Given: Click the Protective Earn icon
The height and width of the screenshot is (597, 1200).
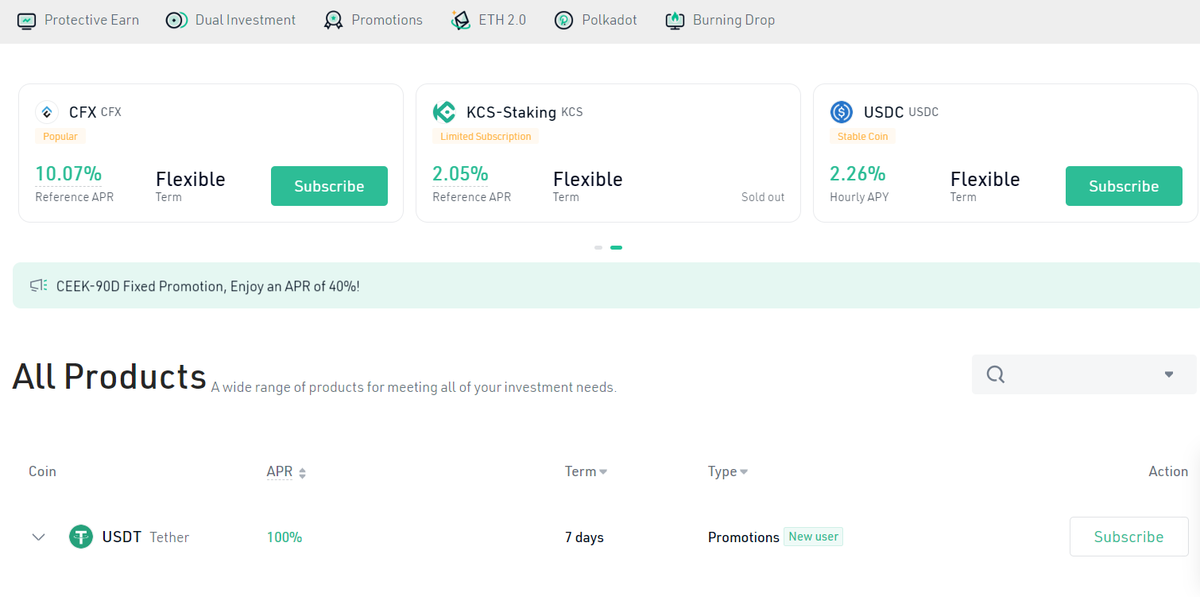Looking at the screenshot, I should 27,20.
